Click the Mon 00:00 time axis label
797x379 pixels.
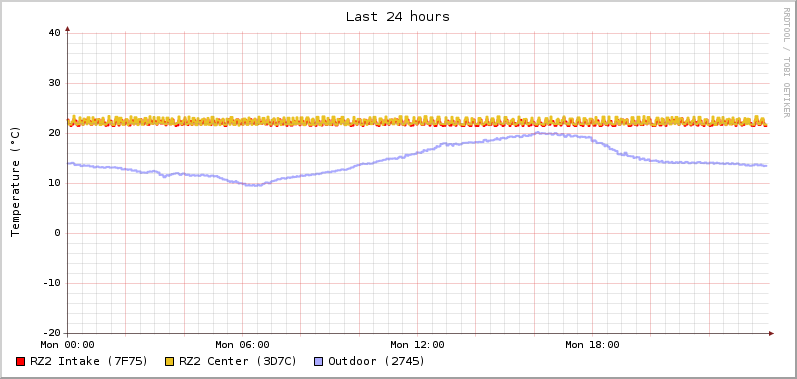click(x=68, y=345)
